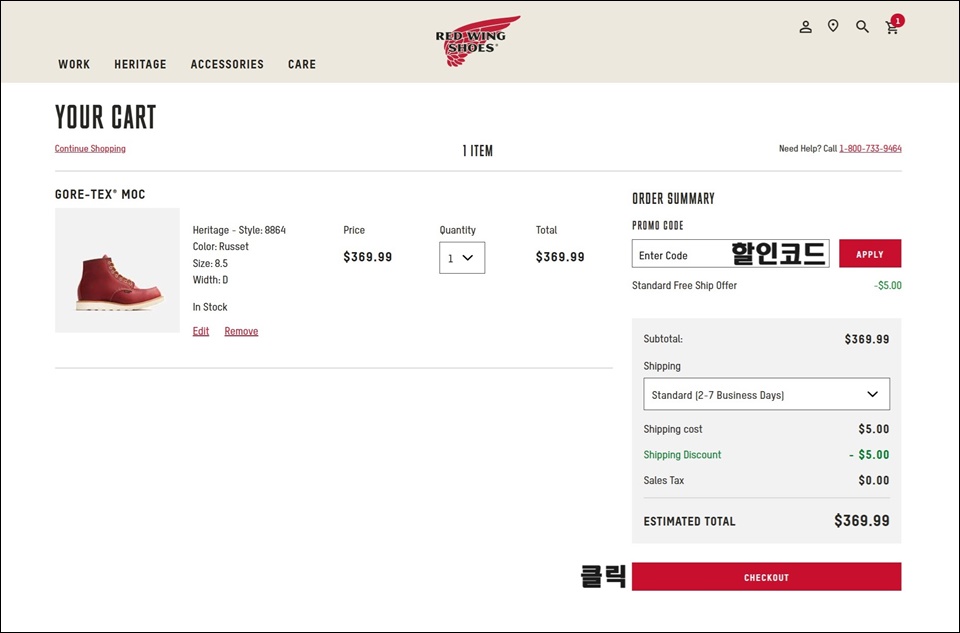The image size is (960, 633).
Task: Click the 'Shipping cost' label
Action: pos(673,429)
